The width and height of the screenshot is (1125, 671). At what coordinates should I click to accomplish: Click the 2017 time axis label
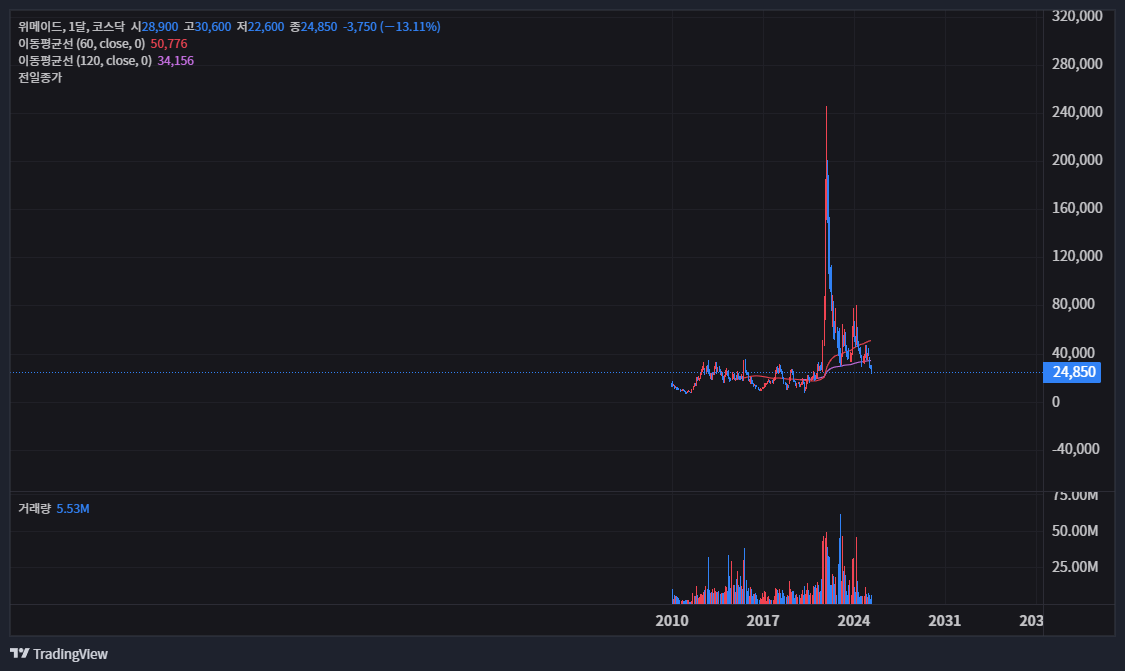click(x=763, y=621)
